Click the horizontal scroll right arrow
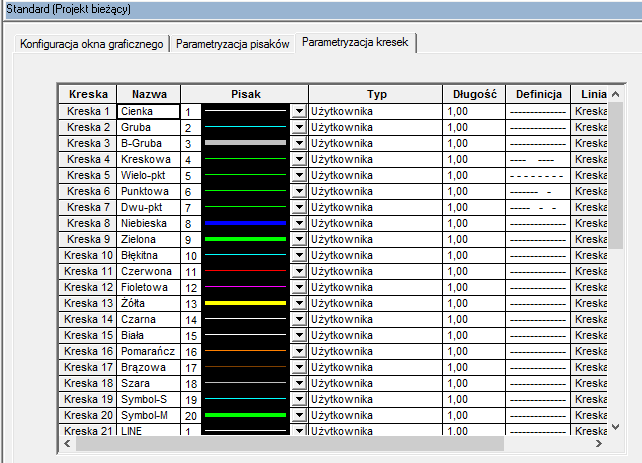The image size is (642, 463). 599,443
